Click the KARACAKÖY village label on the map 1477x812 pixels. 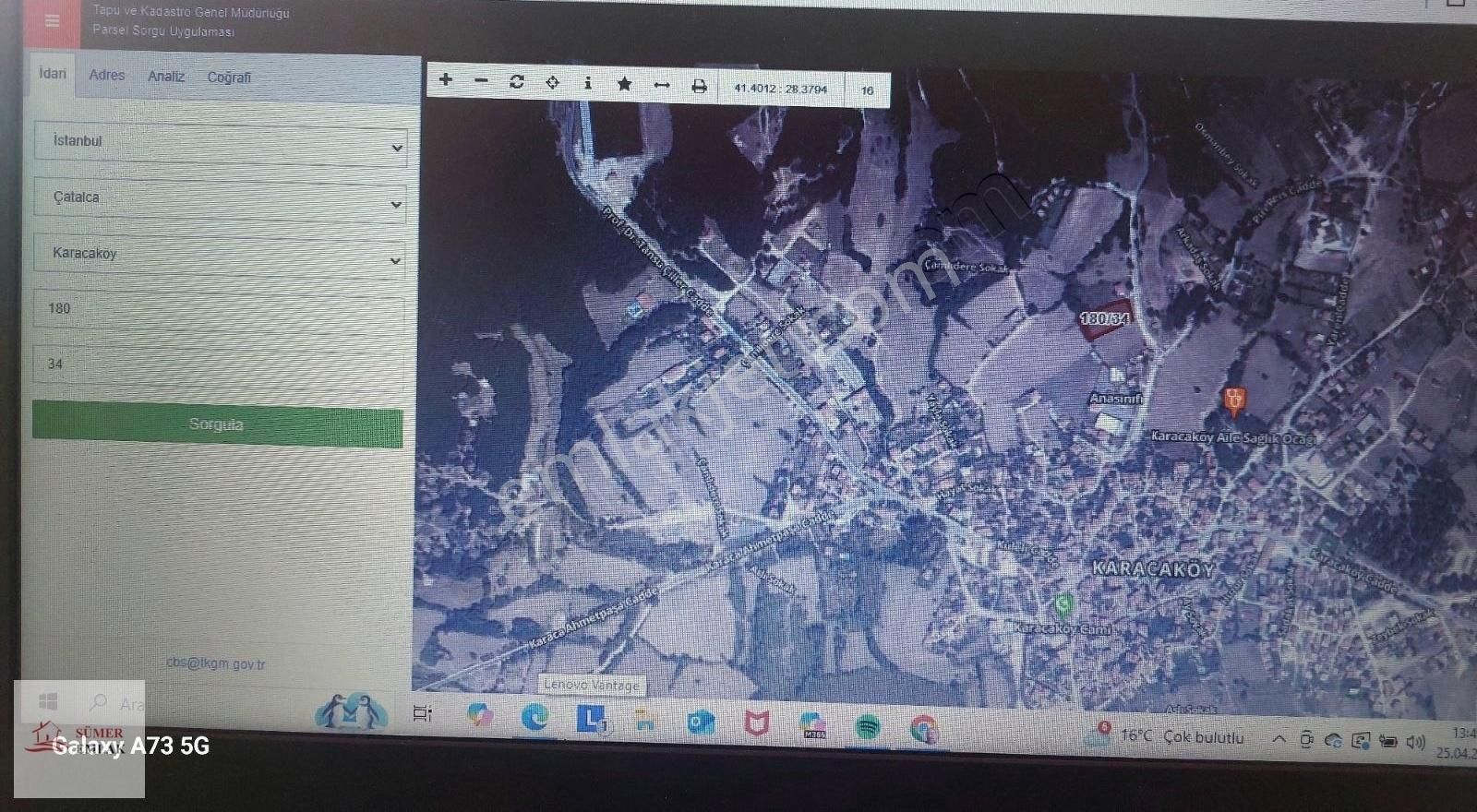pyautogui.click(x=1154, y=568)
